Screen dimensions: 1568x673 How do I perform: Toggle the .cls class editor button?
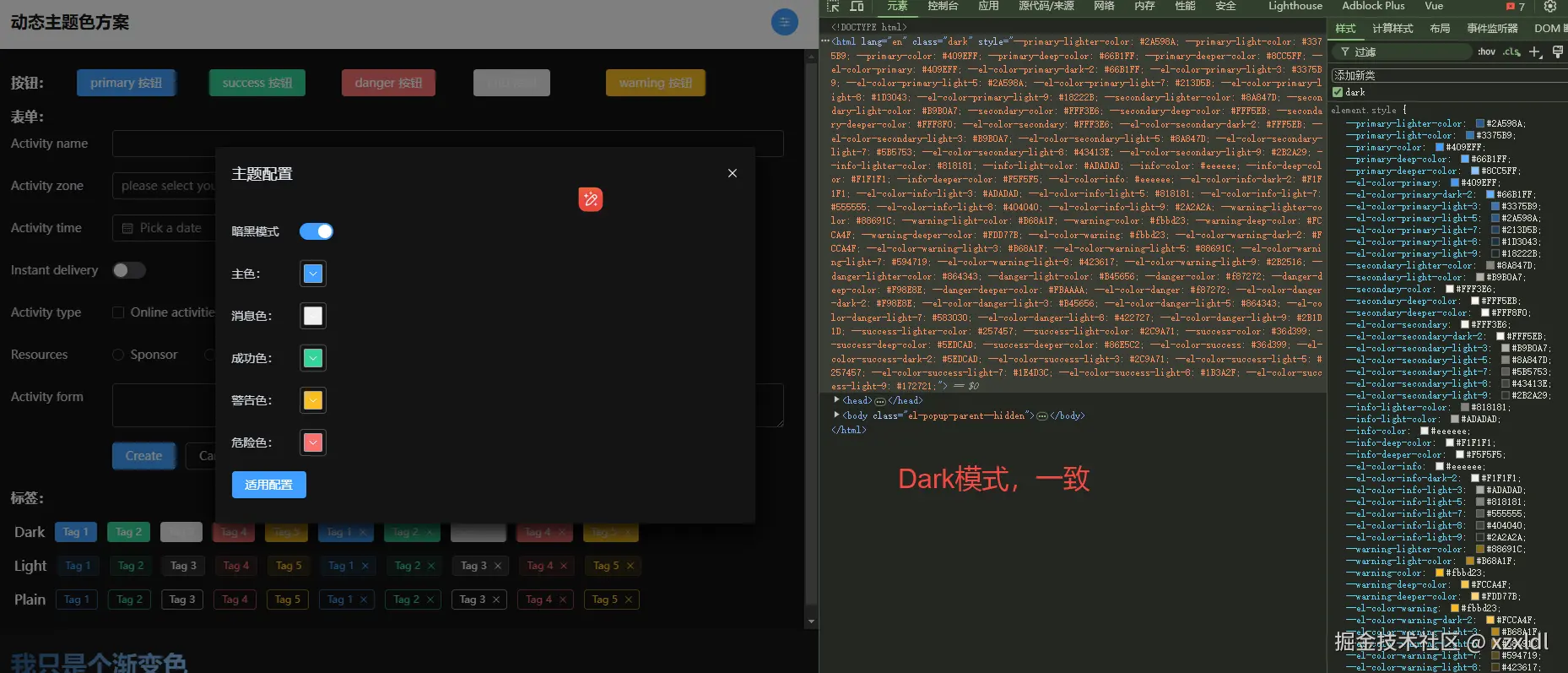point(1511,52)
